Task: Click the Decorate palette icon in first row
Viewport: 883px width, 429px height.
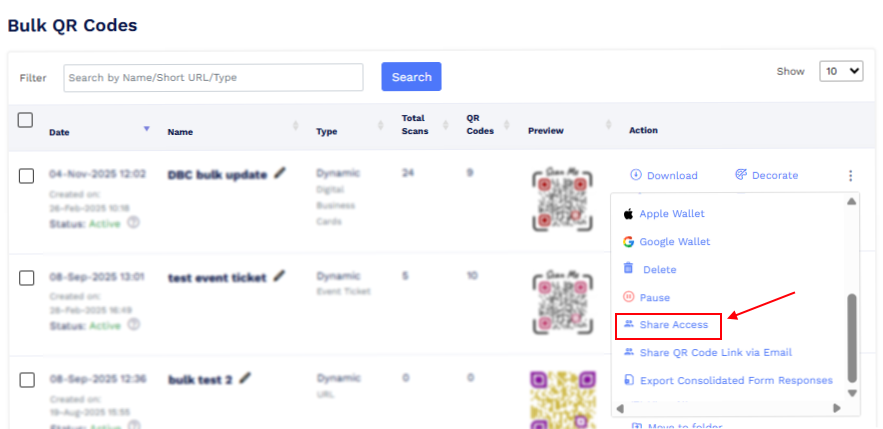Action: click(741, 175)
